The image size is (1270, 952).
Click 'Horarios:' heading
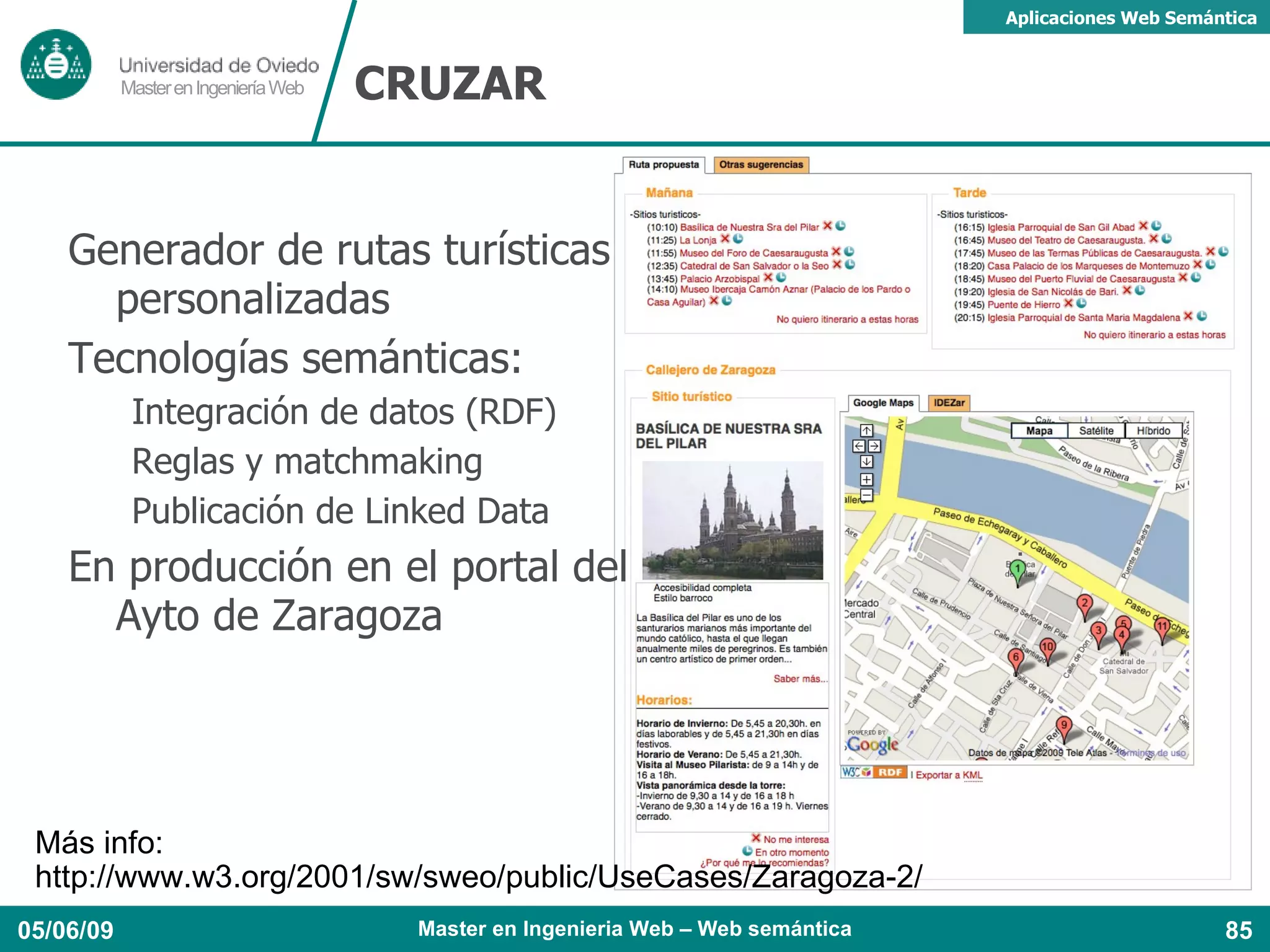coord(664,700)
